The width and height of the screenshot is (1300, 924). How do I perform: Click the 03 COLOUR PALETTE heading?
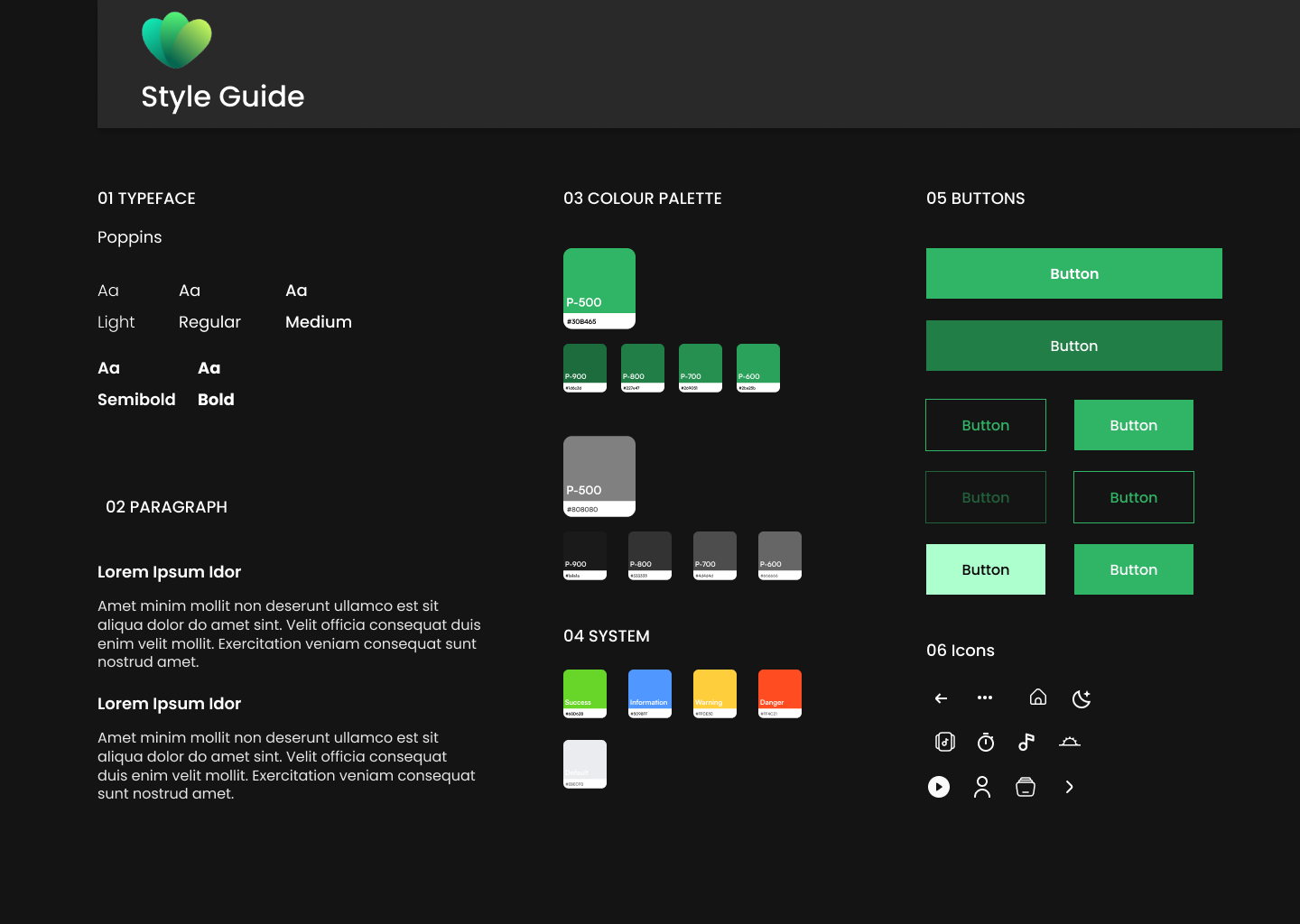click(x=643, y=199)
